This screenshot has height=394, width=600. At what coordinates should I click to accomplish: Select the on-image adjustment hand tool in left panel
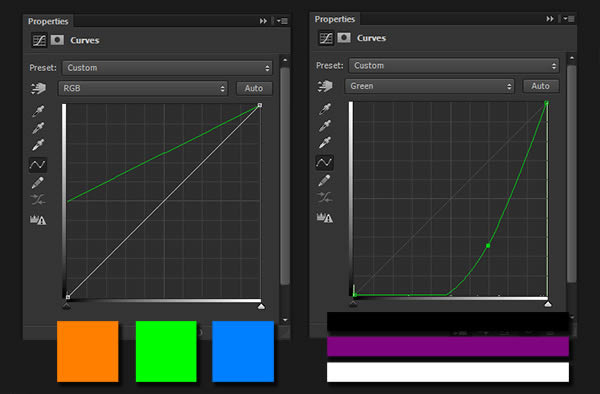(38, 88)
